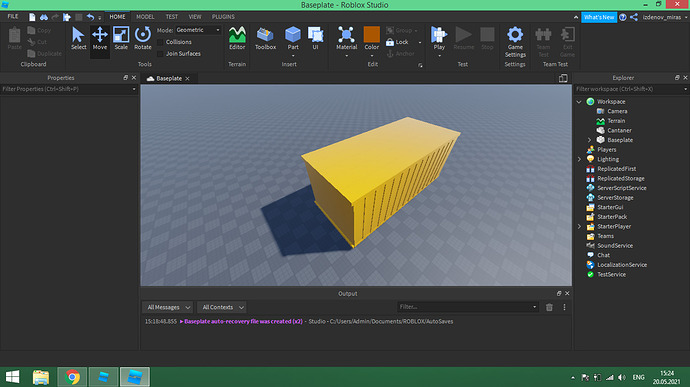Select Terrain in Explorer

pos(616,121)
